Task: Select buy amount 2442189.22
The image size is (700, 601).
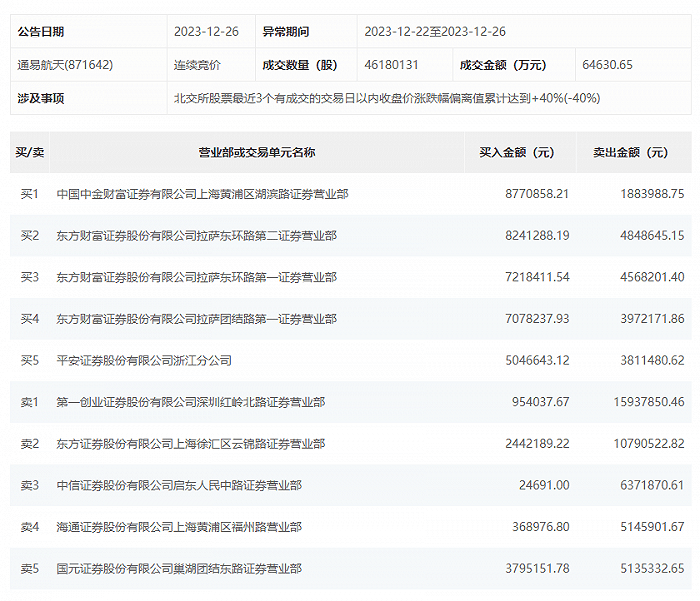Action: tap(537, 443)
